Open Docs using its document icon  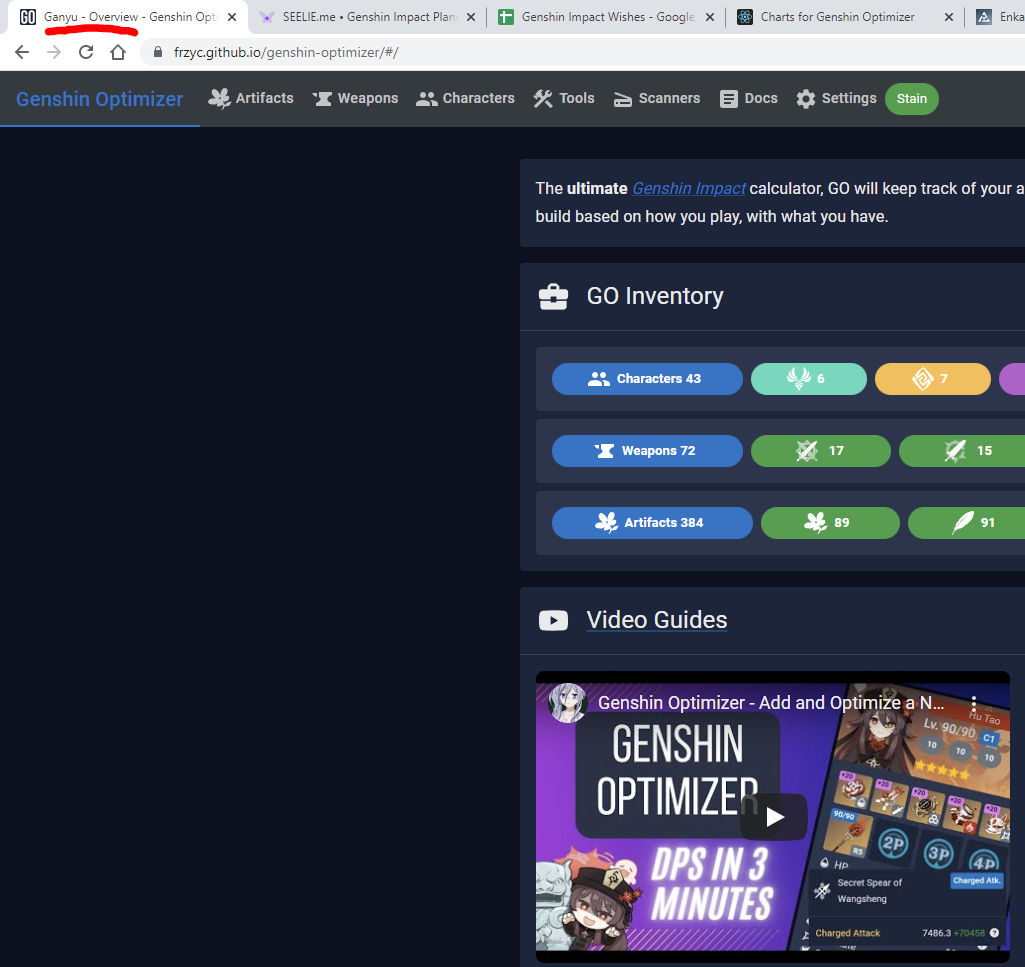727,98
